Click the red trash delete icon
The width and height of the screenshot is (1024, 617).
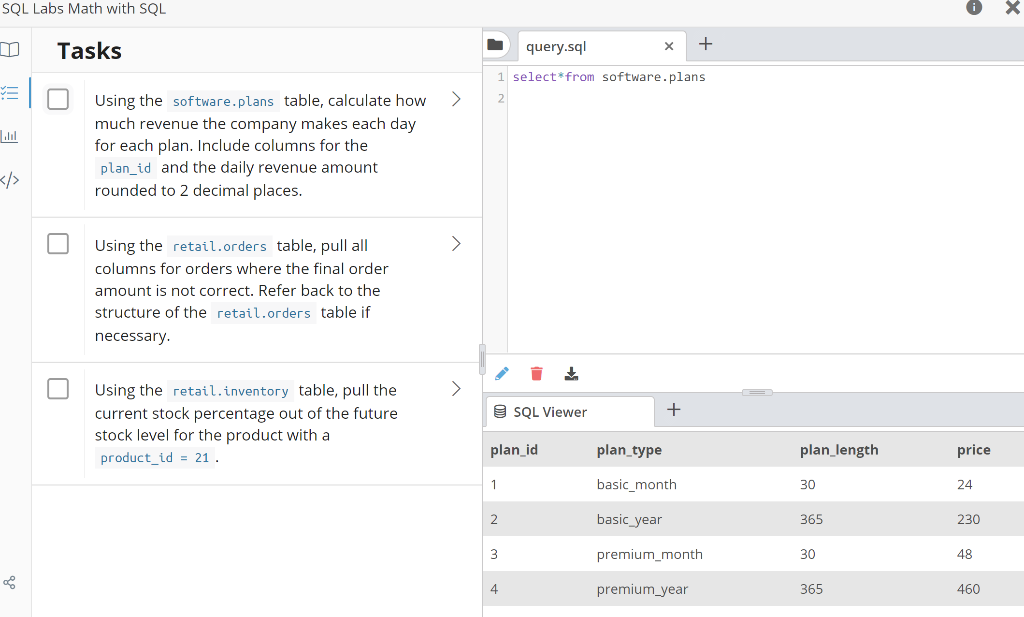pyautogui.click(x=536, y=373)
